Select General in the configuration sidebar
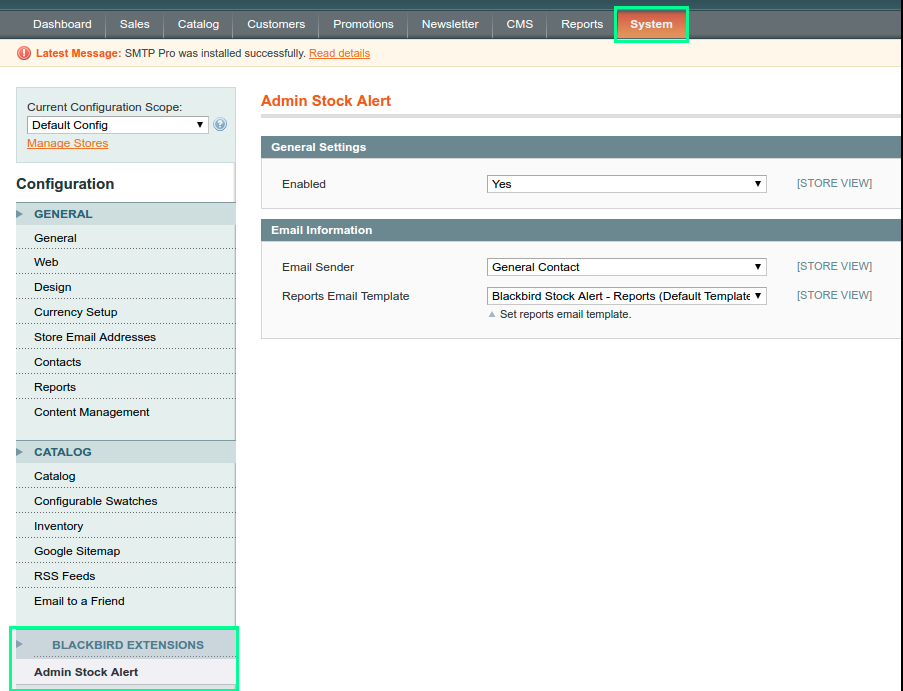This screenshot has width=903, height=691. pyautogui.click(x=126, y=238)
